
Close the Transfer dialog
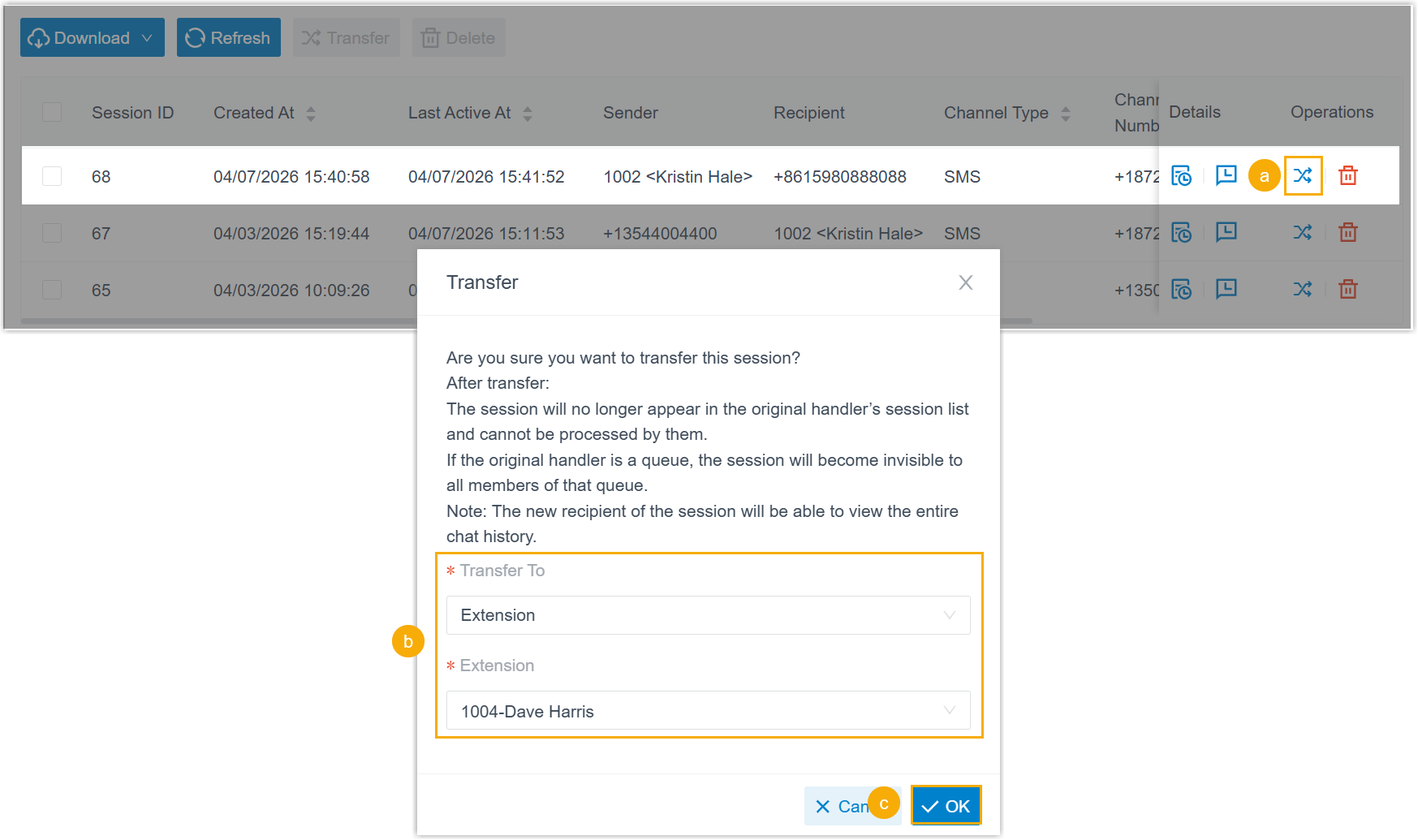tap(965, 282)
